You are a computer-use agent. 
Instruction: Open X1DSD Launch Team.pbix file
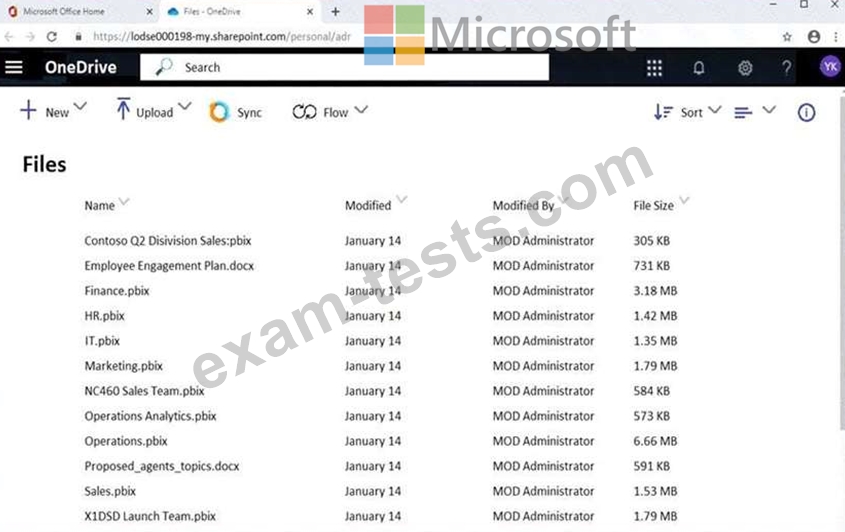pos(150,516)
